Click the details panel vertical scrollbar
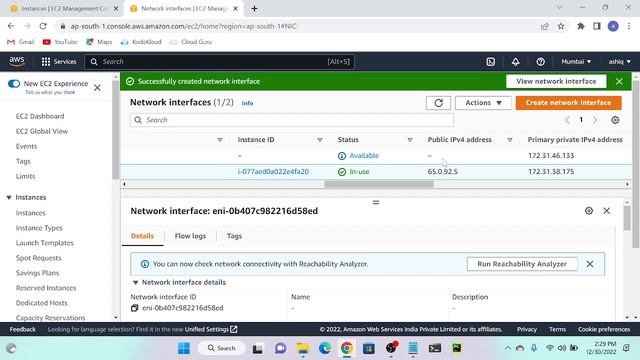The image size is (640, 360). 627,218
